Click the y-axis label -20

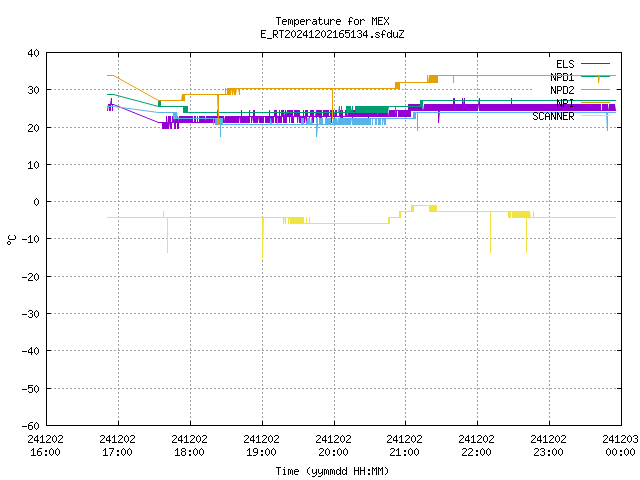click(x=31, y=277)
